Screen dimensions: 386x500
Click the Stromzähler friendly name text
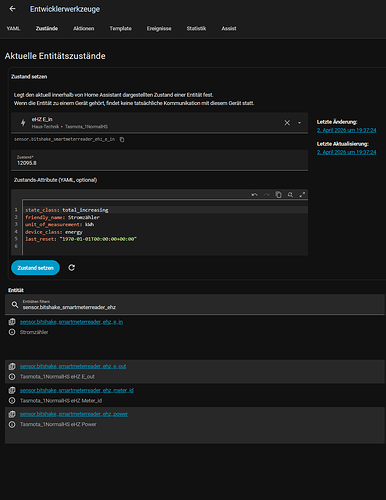click(x=34, y=332)
